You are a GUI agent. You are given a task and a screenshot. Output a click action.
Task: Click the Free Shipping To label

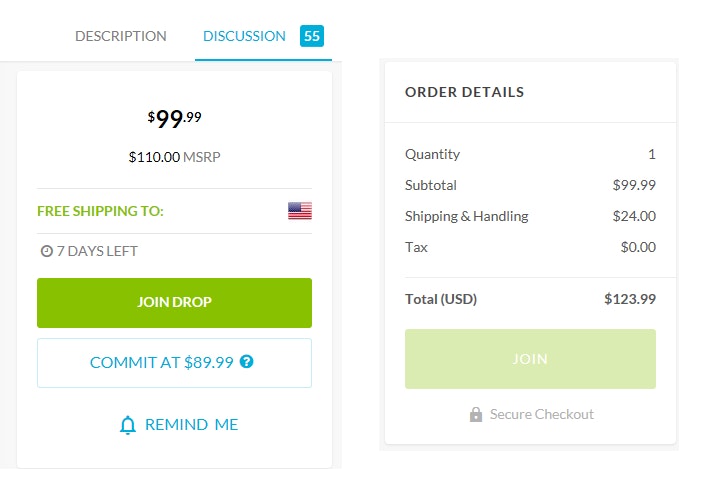point(100,211)
